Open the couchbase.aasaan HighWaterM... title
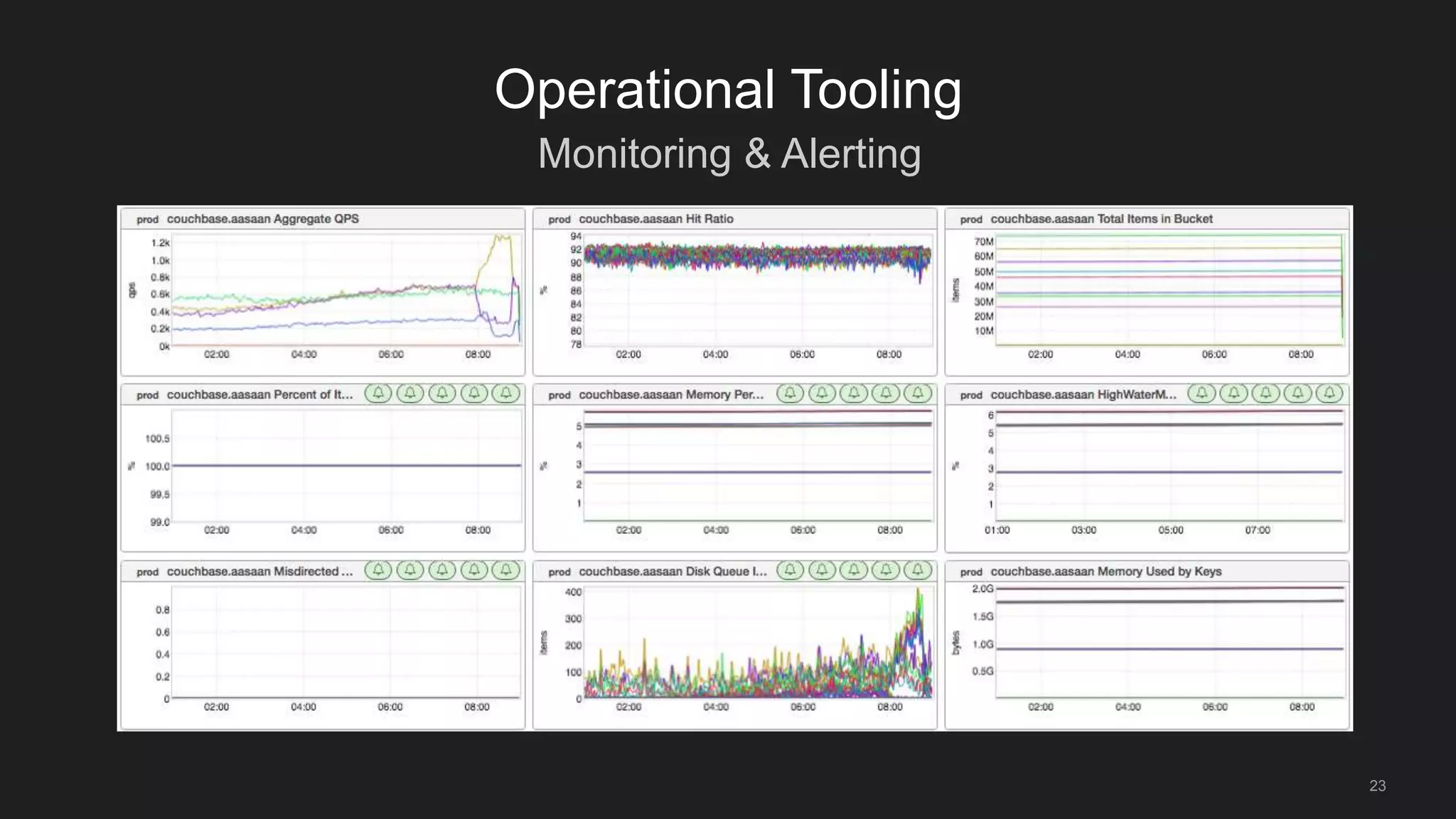 [1083, 395]
